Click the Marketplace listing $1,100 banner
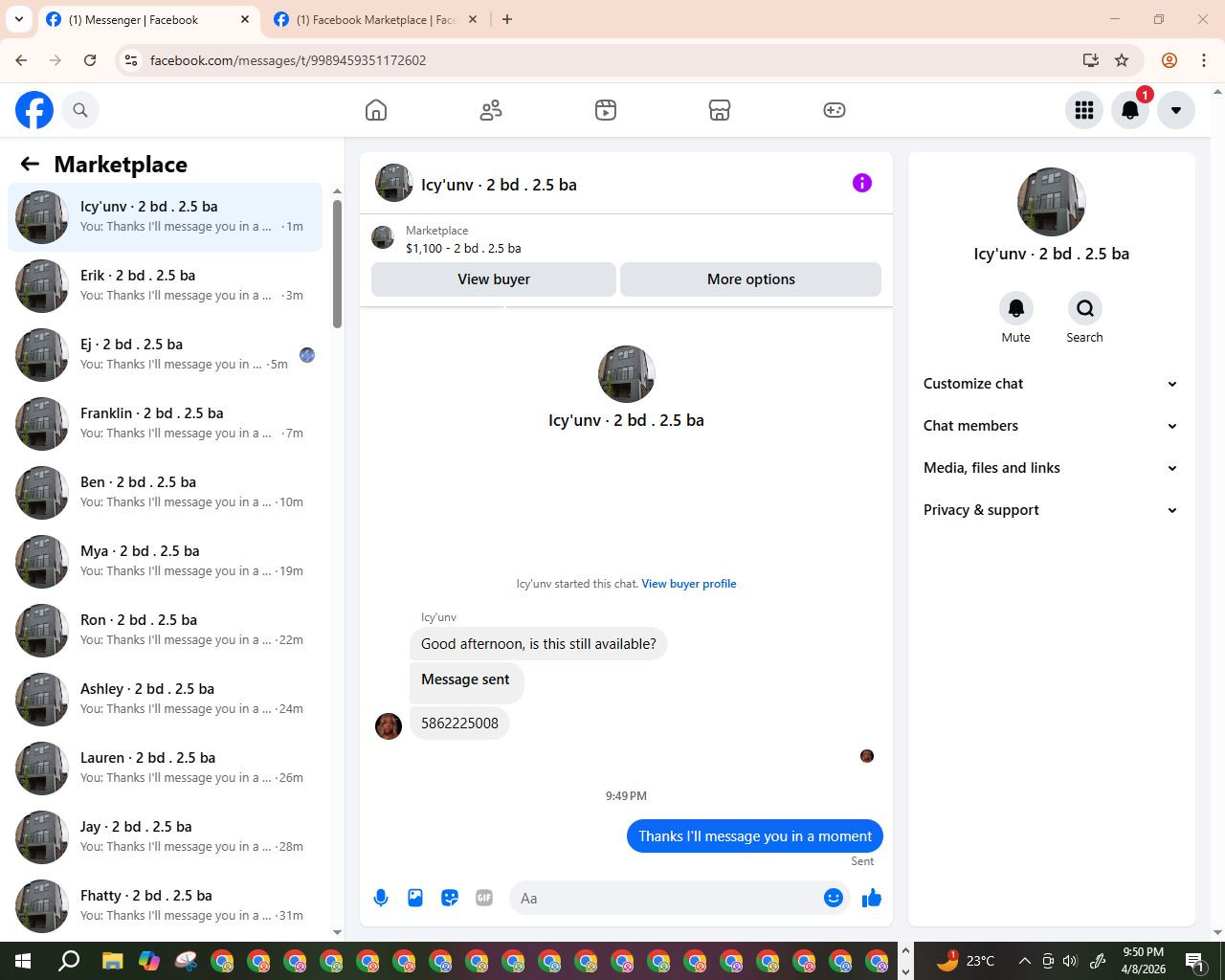1225x980 pixels. [626, 239]
